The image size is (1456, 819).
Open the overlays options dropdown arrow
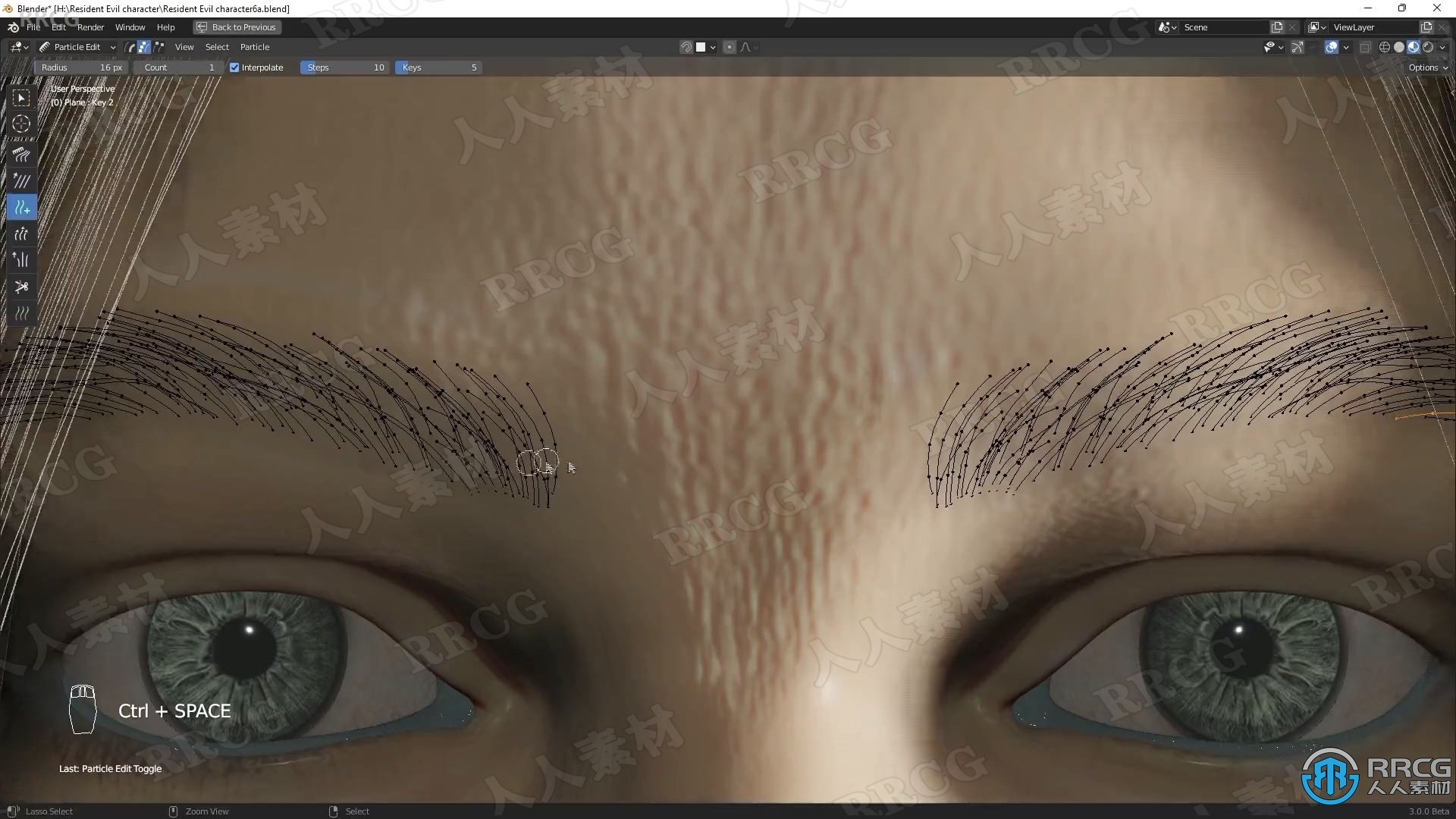pos(1346,47)
